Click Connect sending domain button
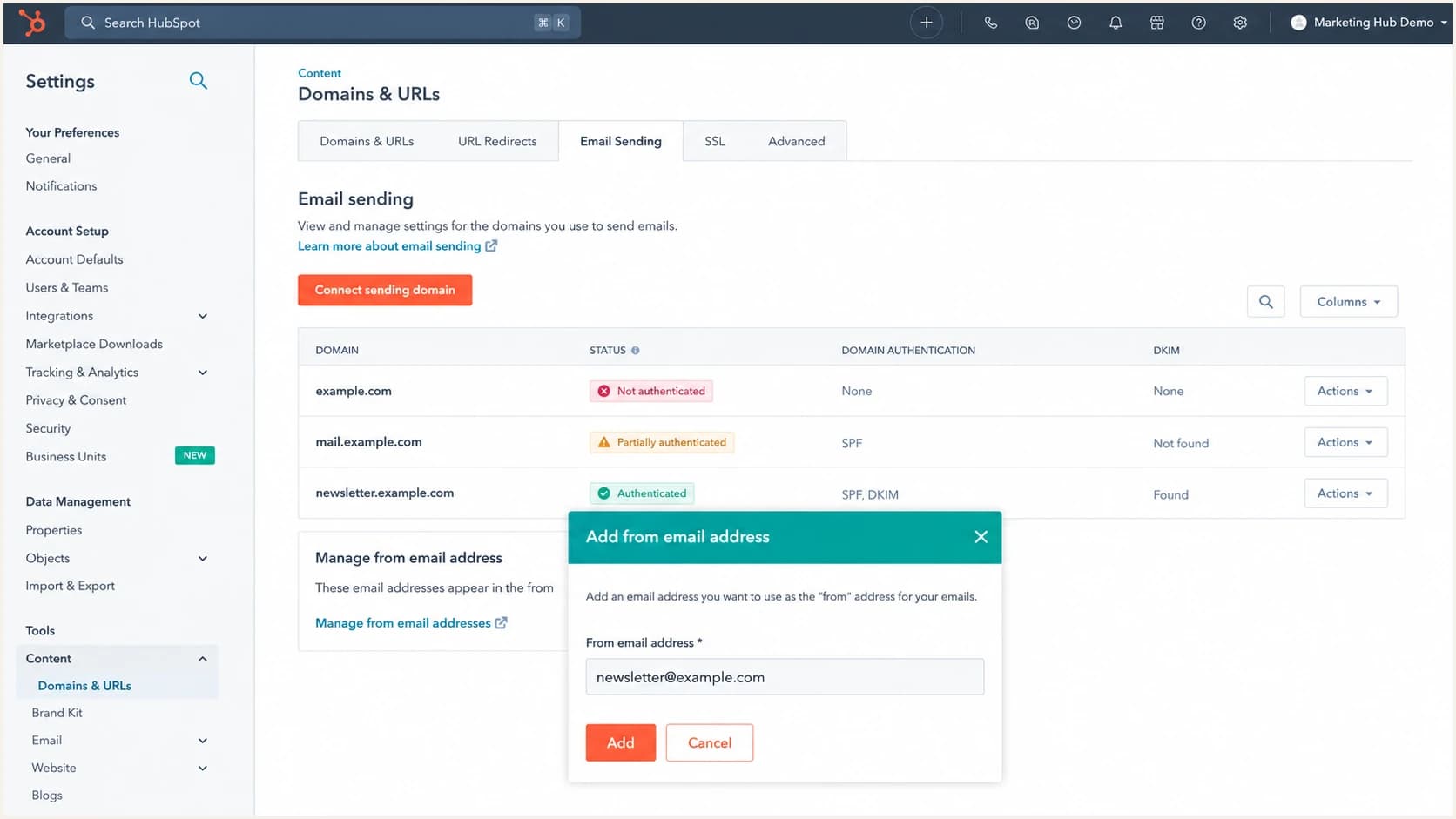Image resolution: width=1456 pixels, height=819 pixels. [x=385, y=290]
